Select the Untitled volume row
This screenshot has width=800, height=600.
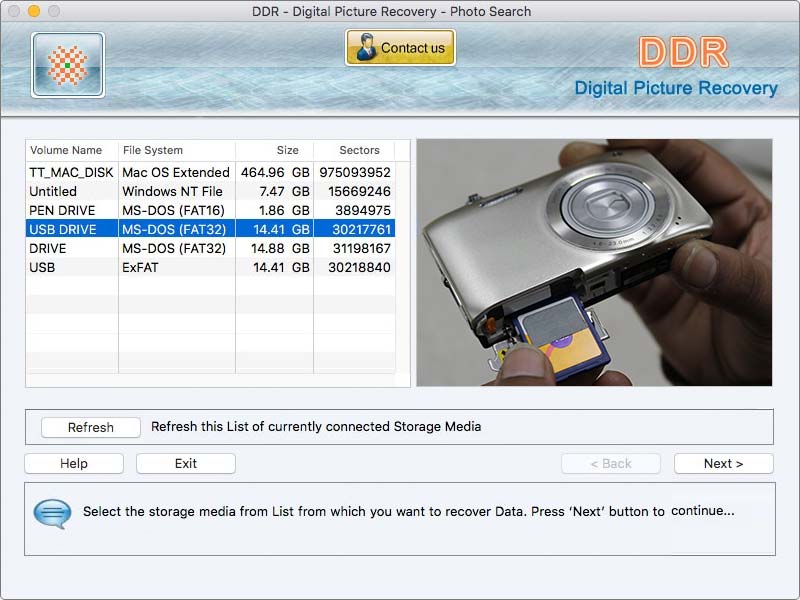tap(210, 191)
